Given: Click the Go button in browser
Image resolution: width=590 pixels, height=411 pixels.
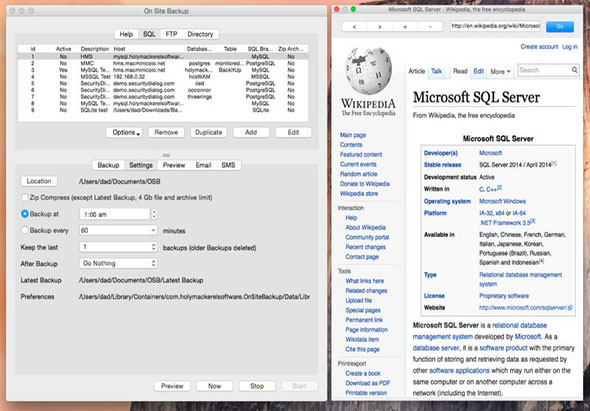Looking at the screenshot, I should tap(560, 27).
